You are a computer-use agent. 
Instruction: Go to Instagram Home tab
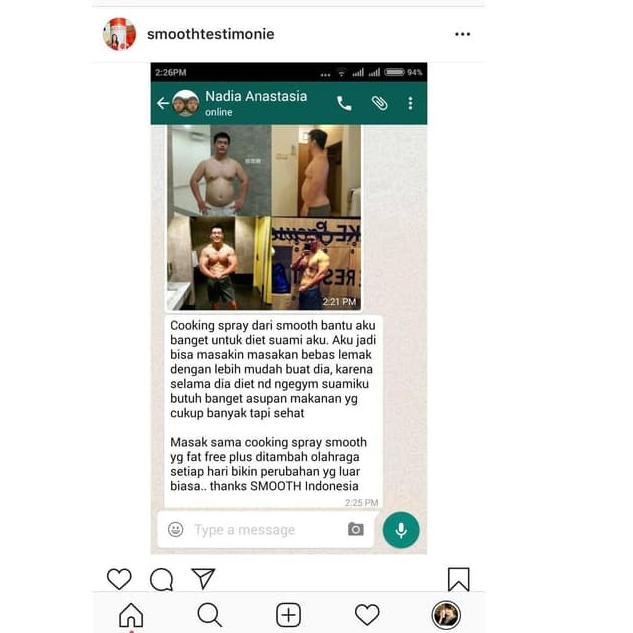[x=131, y=615]
